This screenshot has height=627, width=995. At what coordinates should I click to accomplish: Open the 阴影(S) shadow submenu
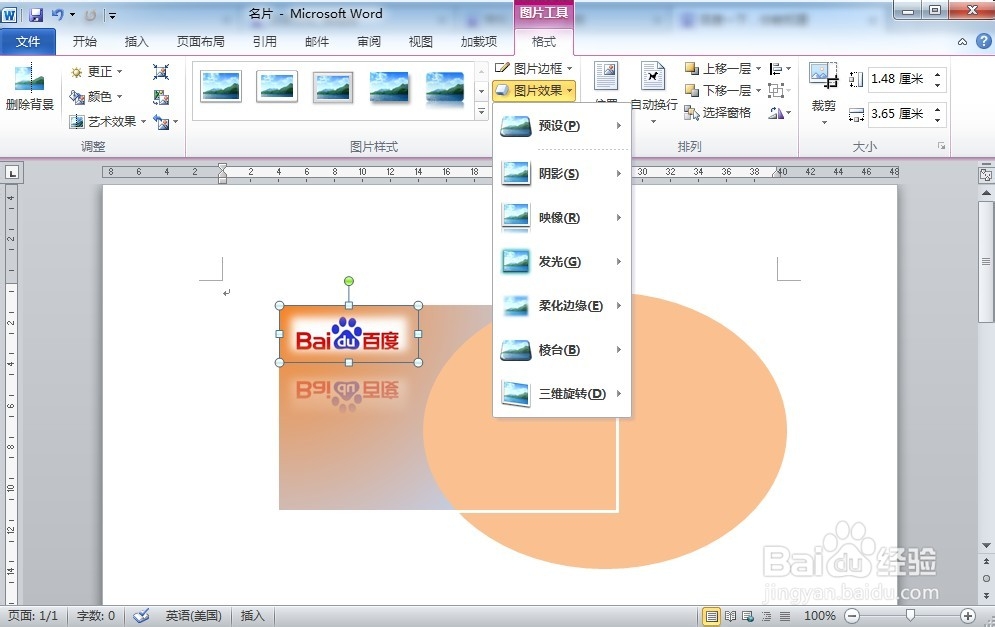pos(556,173)
